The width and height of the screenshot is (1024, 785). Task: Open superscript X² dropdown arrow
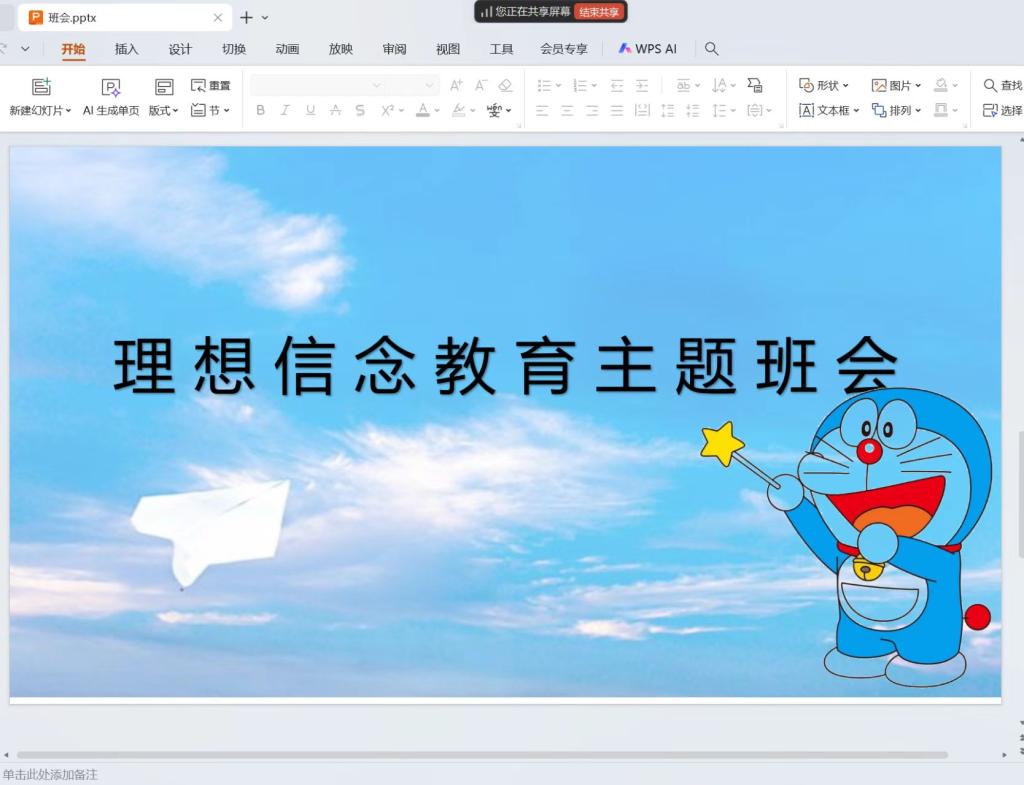pos(401,110)
